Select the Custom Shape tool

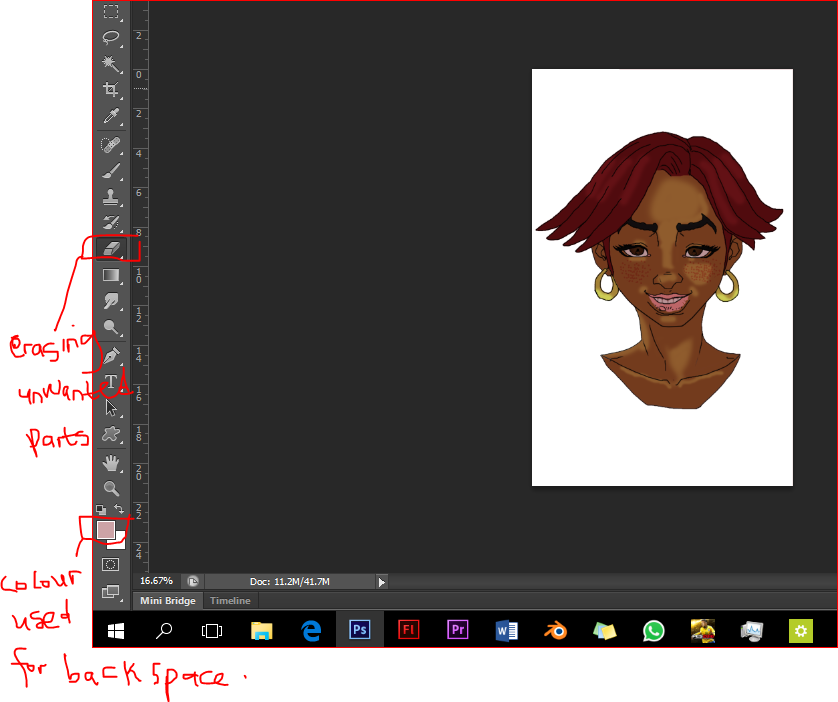tap(111, 434)
